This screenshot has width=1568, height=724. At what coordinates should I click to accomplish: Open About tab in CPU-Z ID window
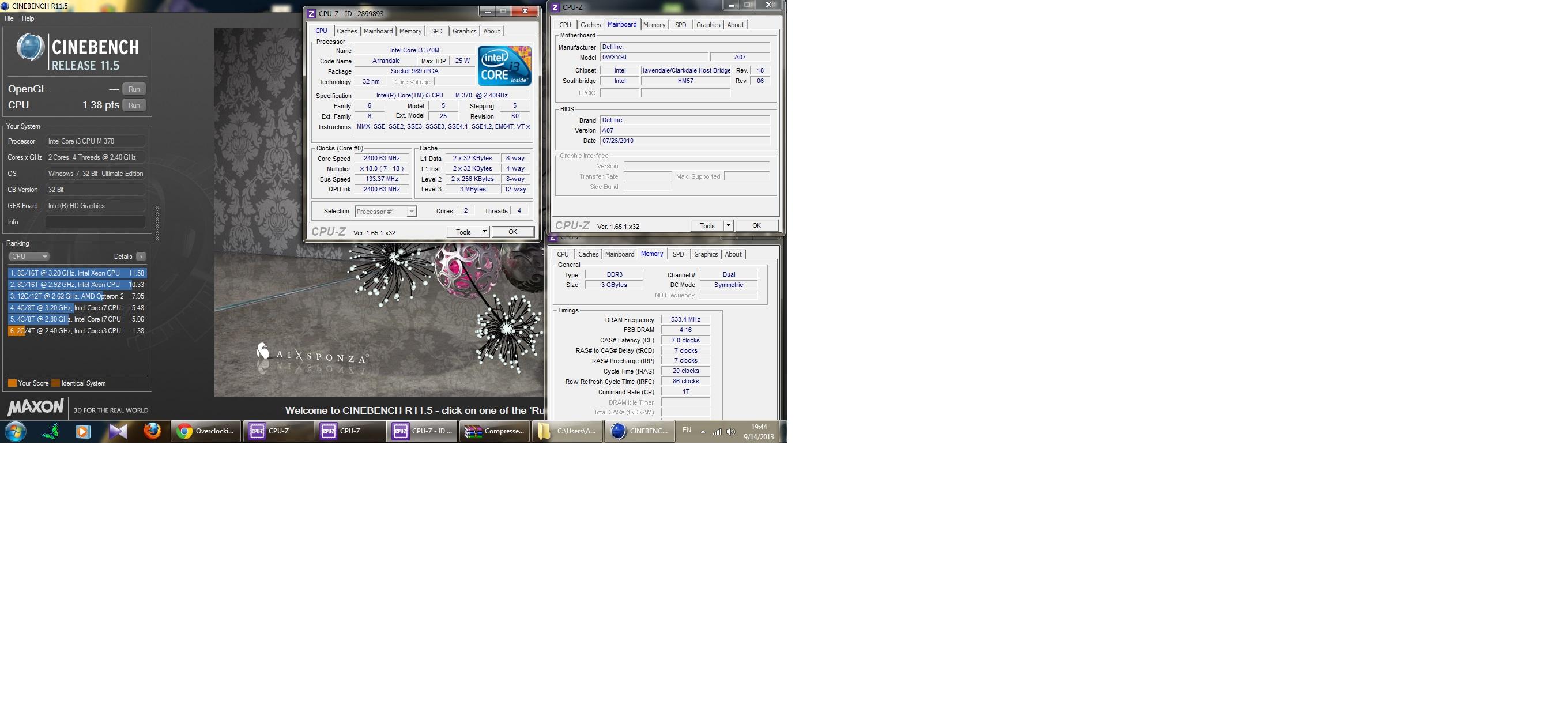coord(492,31)
